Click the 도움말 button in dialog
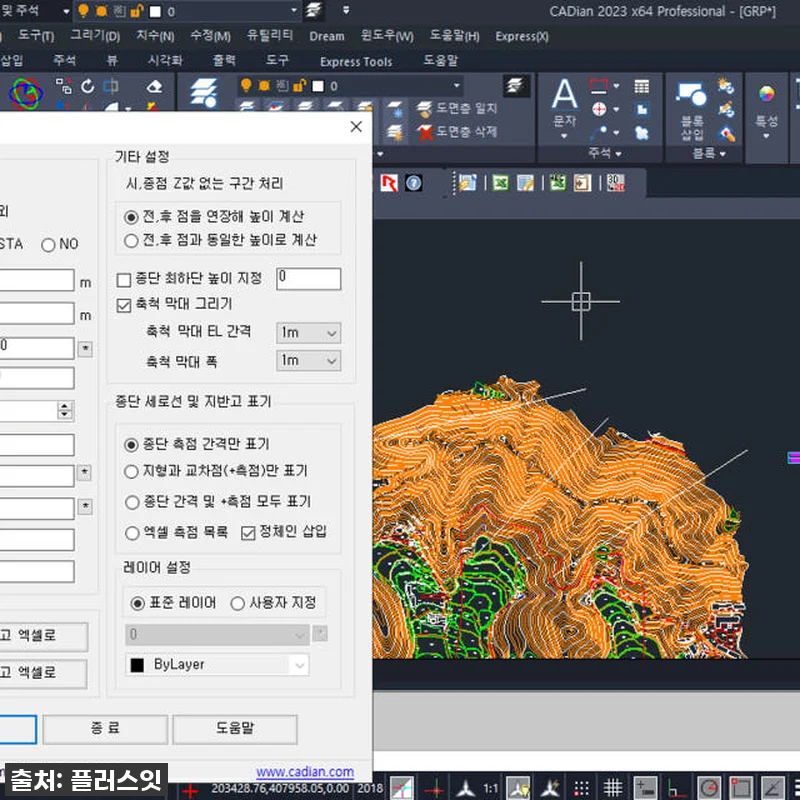 coord(235,729)
